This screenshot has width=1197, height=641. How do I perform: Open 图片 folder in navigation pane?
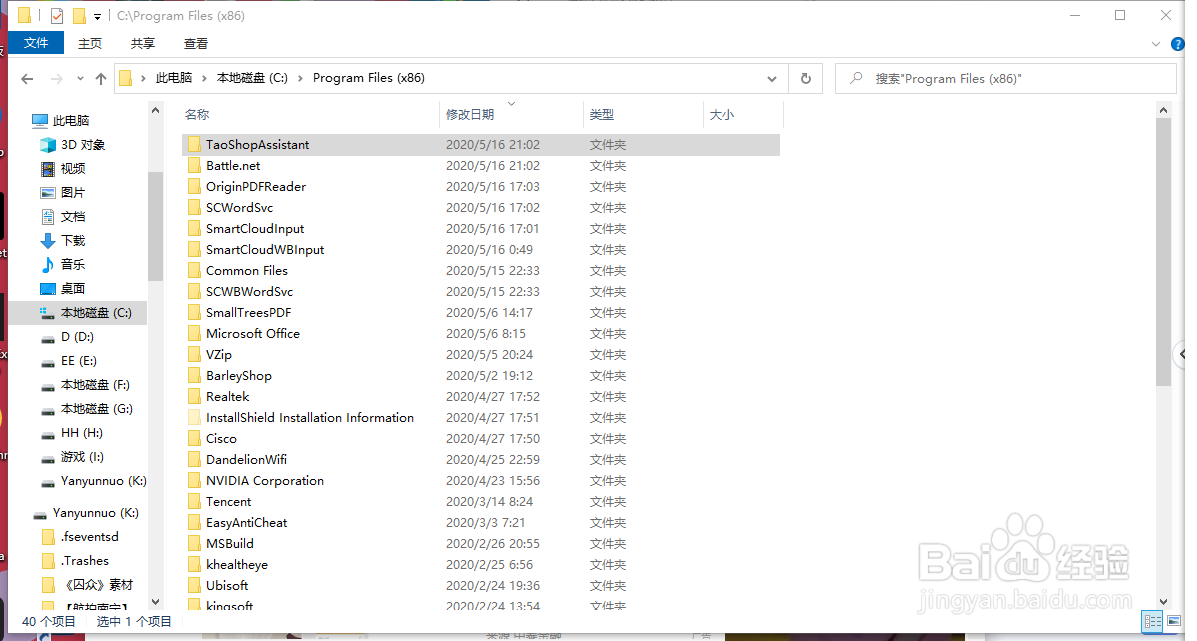tap(73, 193)
